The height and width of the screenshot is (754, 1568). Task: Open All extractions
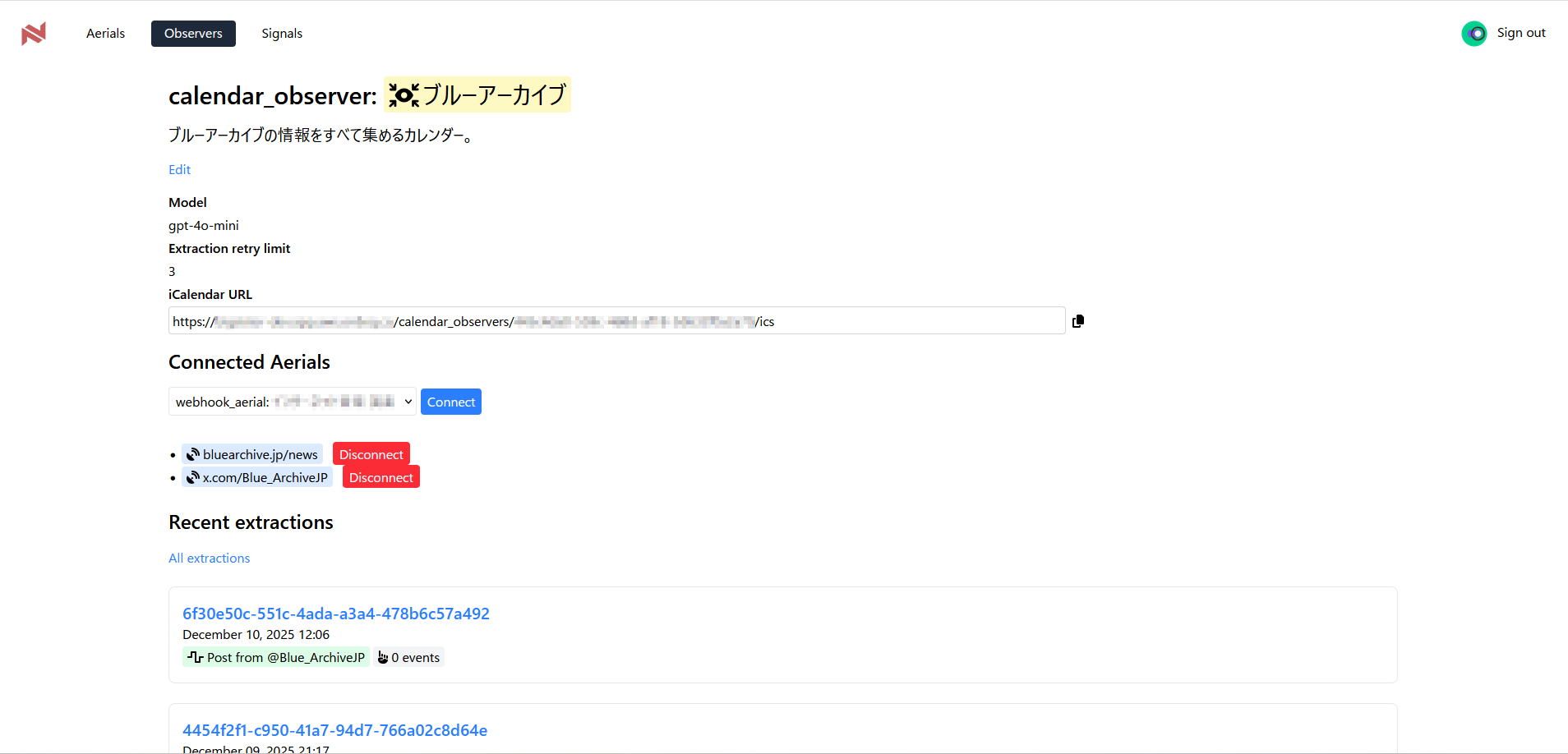(x=209, y=558)
